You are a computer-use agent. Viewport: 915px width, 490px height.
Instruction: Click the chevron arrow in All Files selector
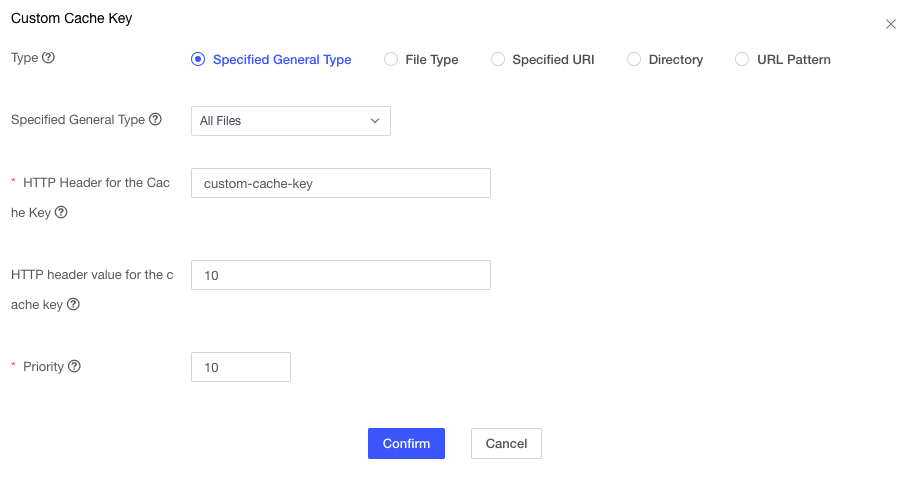[375, 121]
